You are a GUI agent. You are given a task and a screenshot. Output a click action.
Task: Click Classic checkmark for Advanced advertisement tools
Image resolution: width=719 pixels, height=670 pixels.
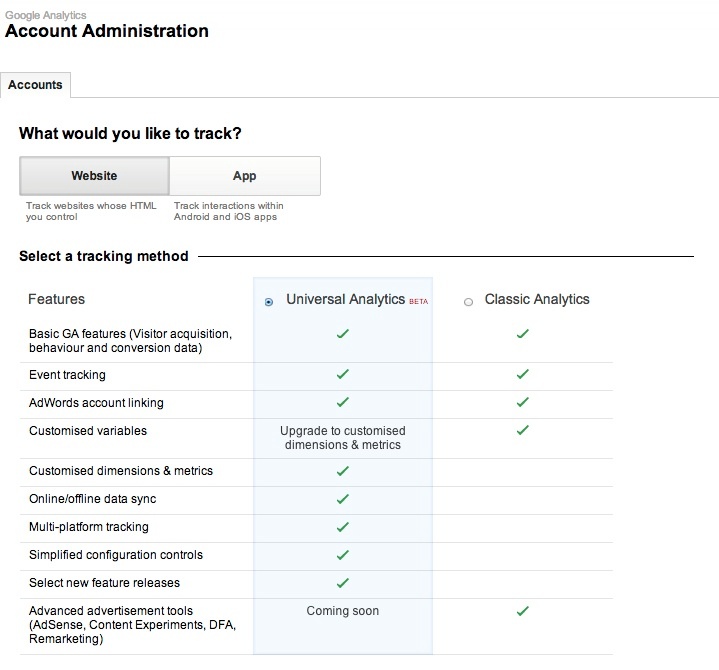click(523, 611)
